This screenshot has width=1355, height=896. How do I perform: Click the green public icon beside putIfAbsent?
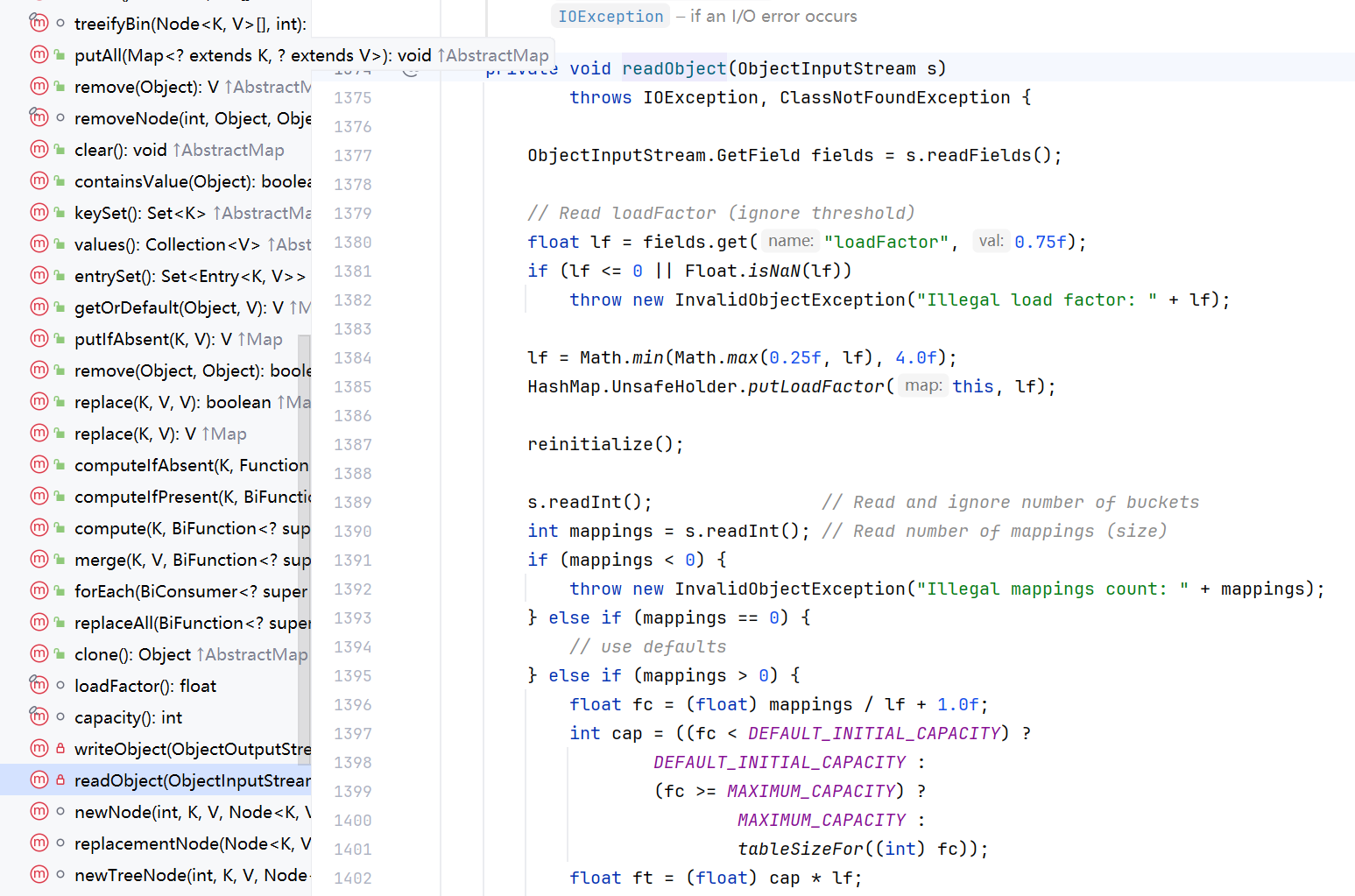[x=60, y=339]
